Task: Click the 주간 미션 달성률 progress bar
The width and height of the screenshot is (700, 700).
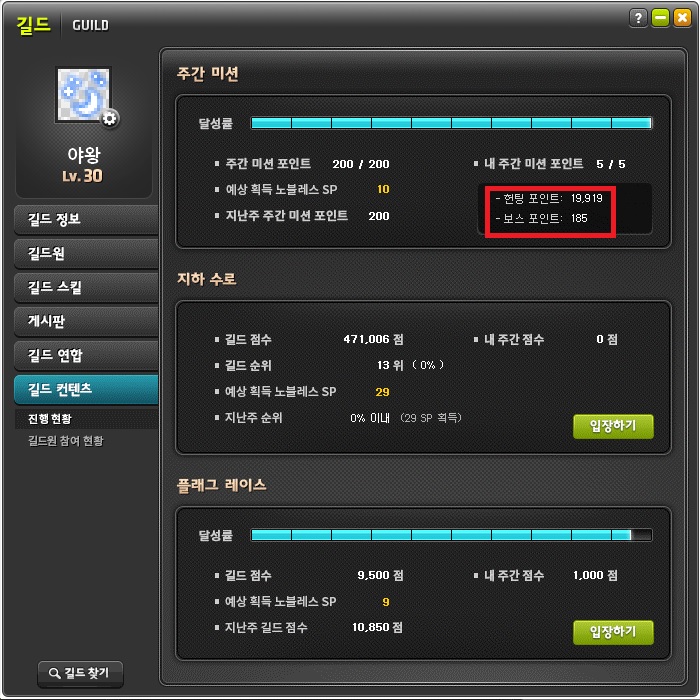Action: click(x=451, y=123)
